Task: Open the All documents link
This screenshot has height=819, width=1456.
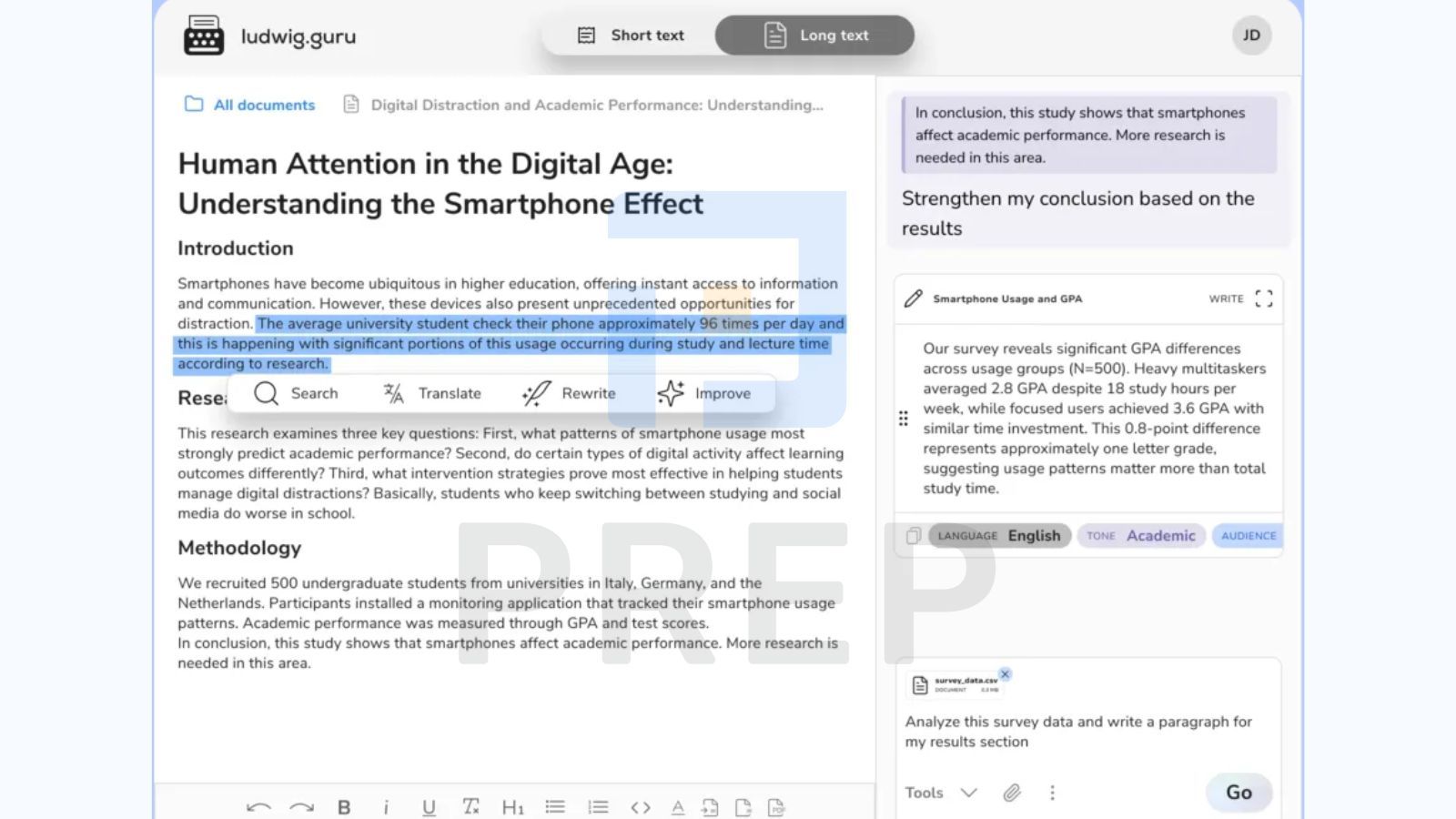Action: pos(250,105)
